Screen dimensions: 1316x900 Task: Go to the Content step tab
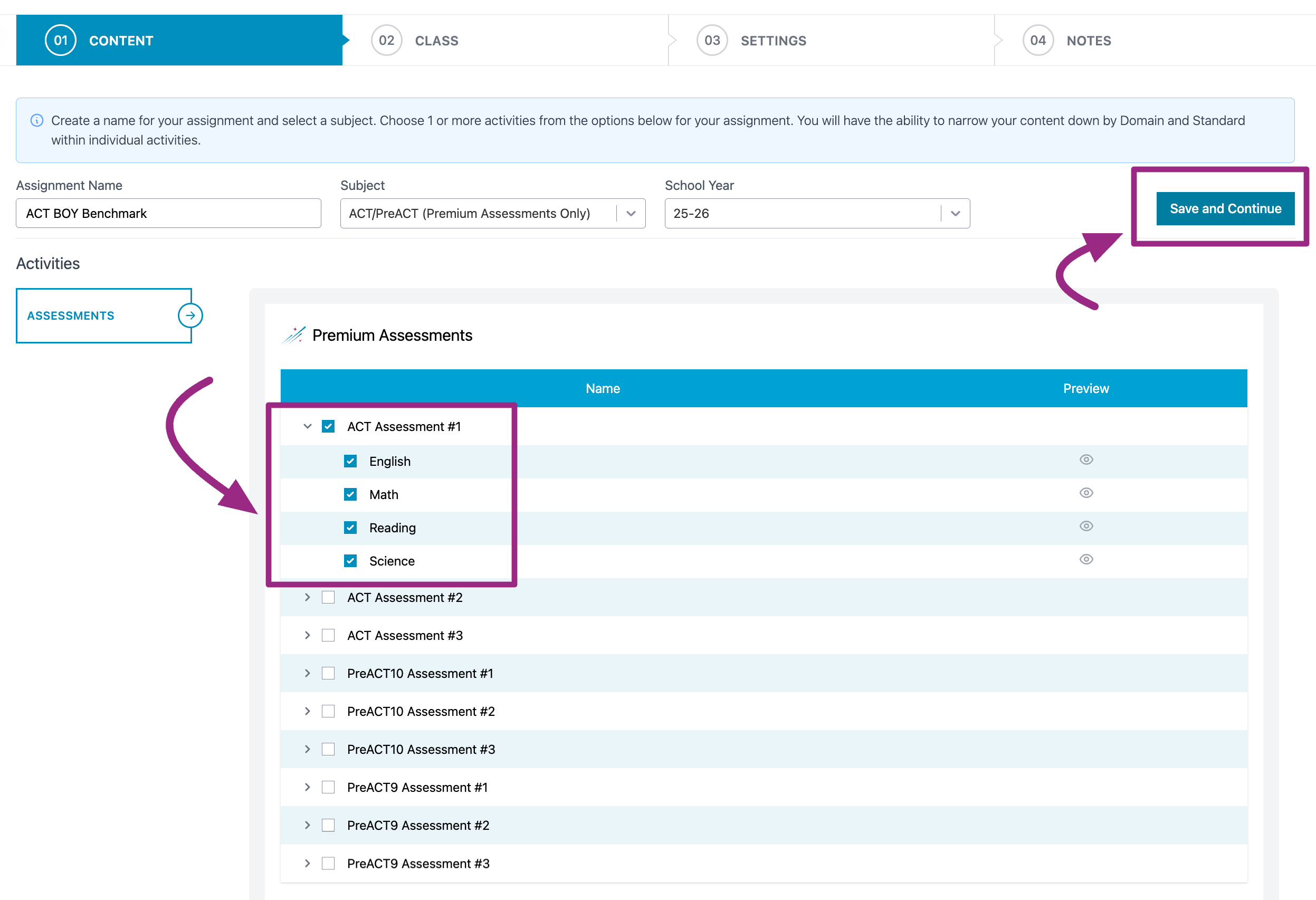click(179, 40)
